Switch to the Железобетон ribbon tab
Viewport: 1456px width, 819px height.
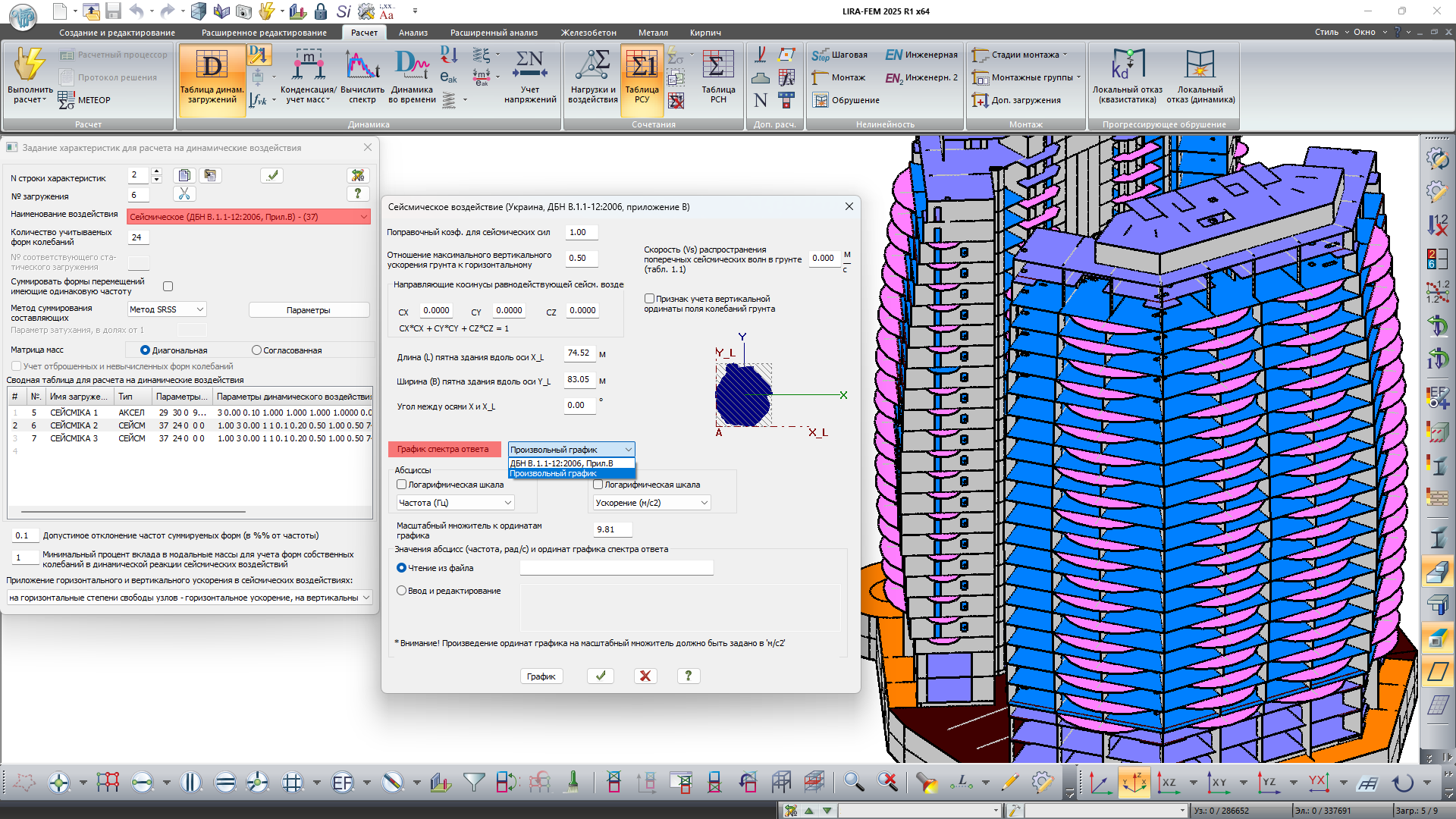coord(588,33)
